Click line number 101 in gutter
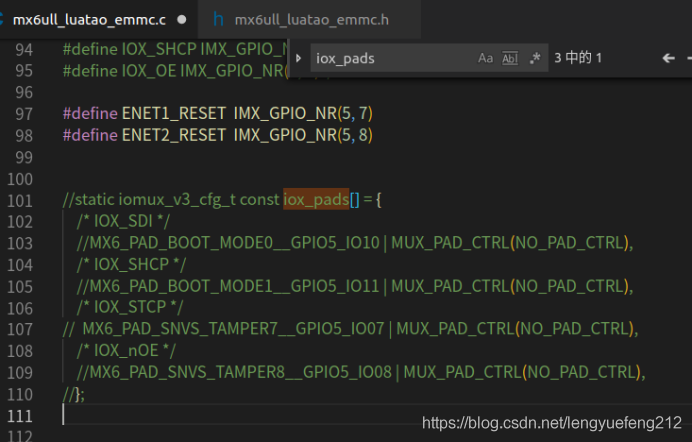The height and width of the screenshot is (442, 692). [x=20, y=201]
